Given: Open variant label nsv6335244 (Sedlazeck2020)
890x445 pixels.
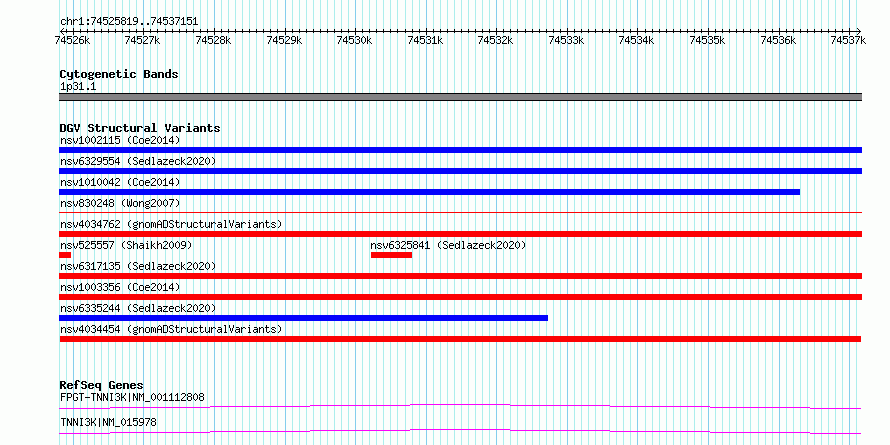Looking at the screenshot, I should [x=138, y=308].
